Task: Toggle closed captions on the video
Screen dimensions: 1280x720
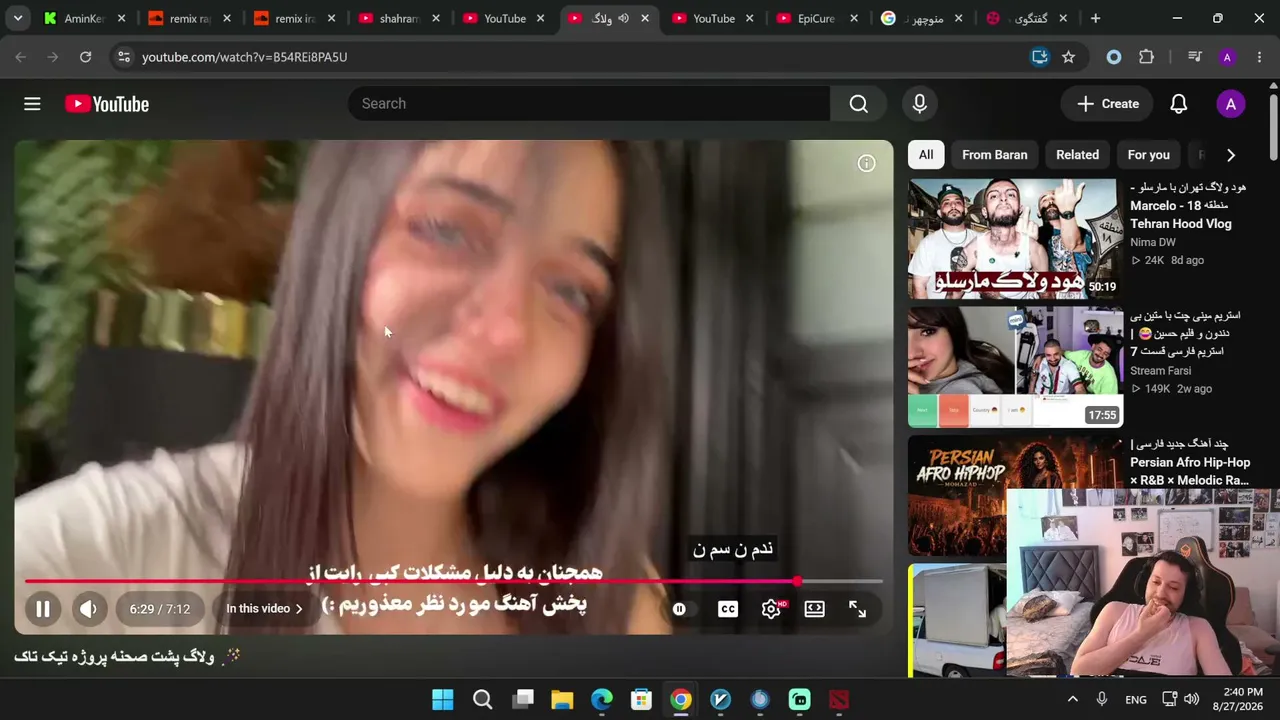Action: tap(728, 609)
